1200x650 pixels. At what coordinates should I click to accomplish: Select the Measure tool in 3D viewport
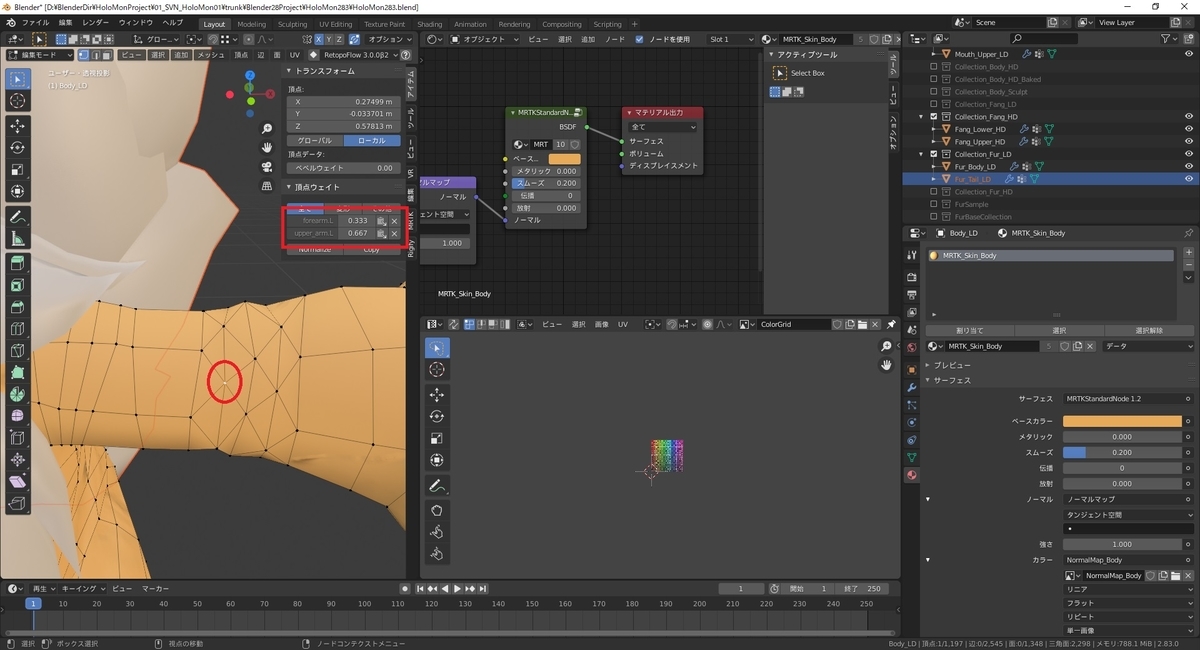[x=17, y=238]
